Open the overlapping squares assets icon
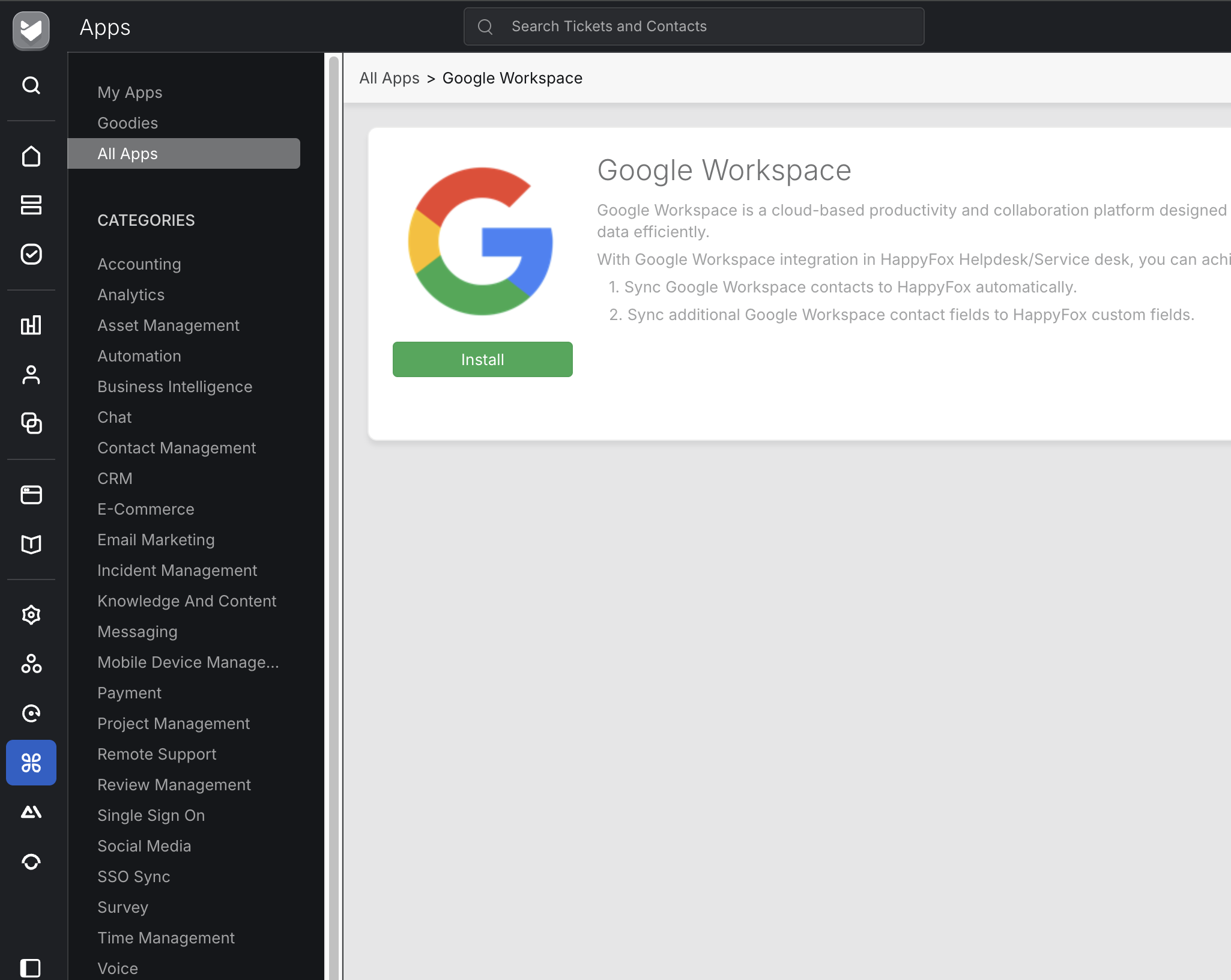 pos(31,423)
